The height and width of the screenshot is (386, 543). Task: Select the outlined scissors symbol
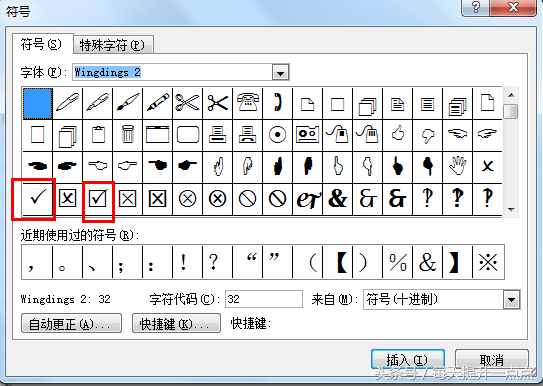187,103
